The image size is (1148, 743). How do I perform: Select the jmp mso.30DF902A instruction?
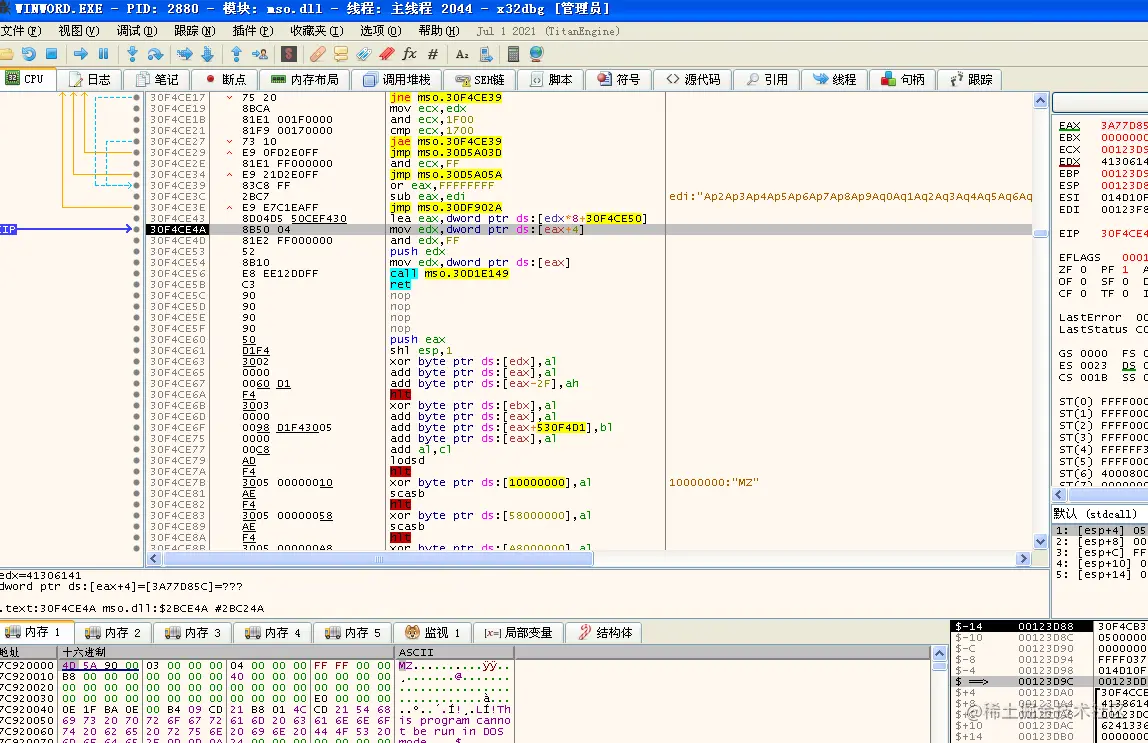point(446,207)
